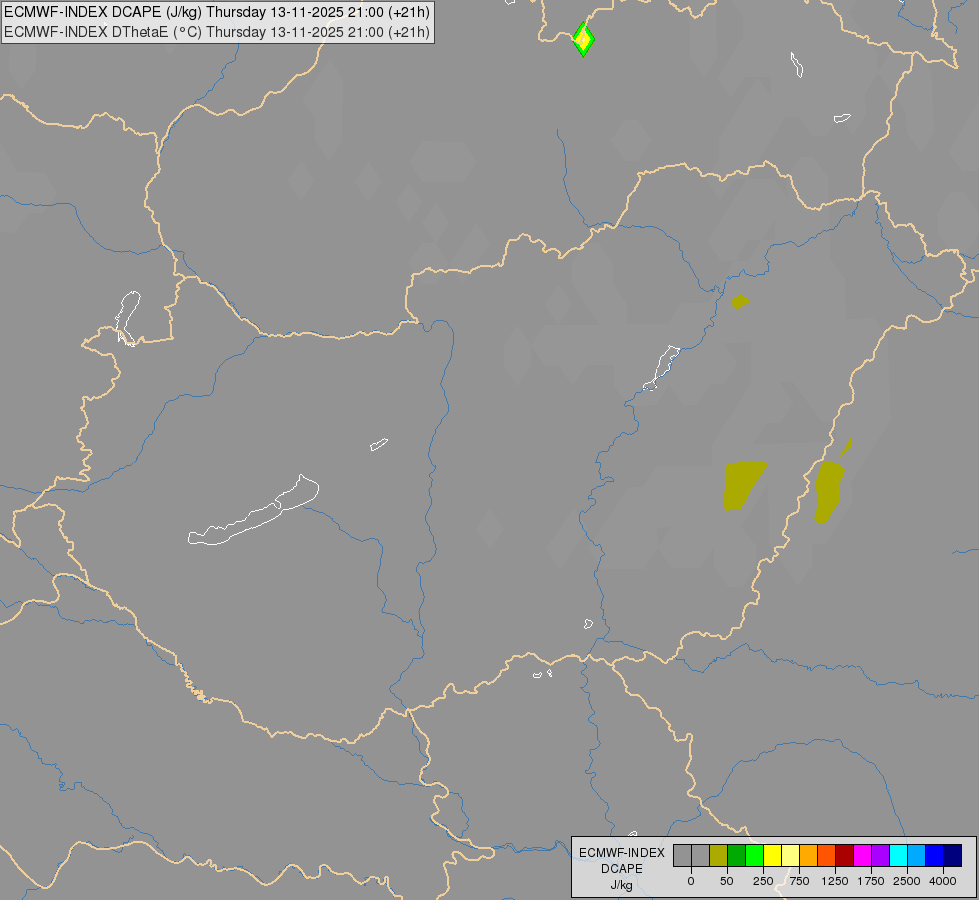Click the purple legend swatch
The image size is (979, 900).
click(x=880, y=856)
